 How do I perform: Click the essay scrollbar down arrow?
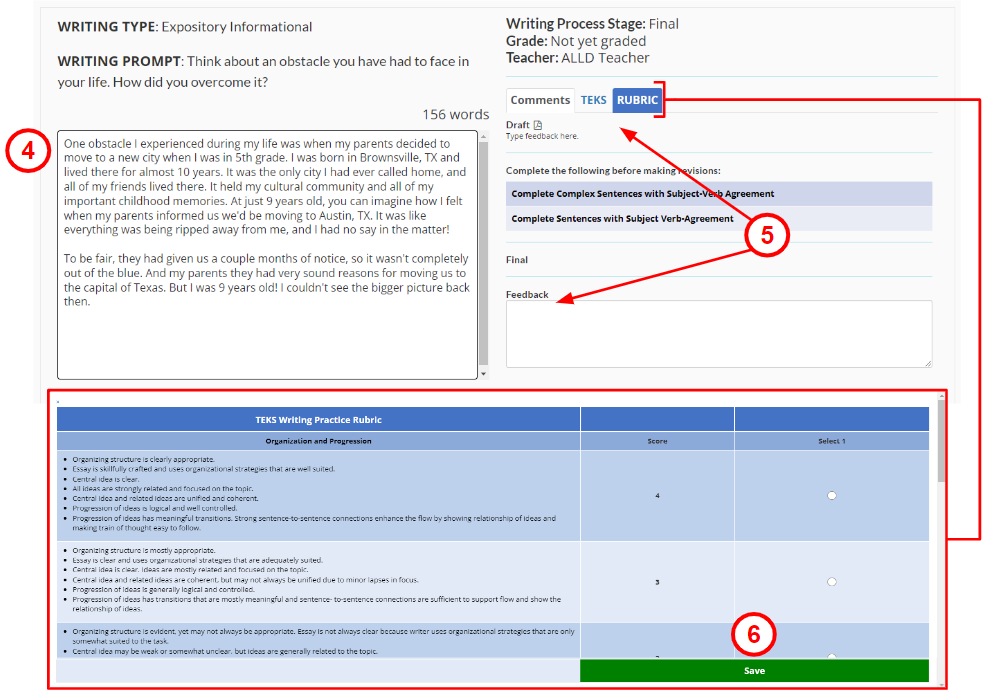pos(484,374)
